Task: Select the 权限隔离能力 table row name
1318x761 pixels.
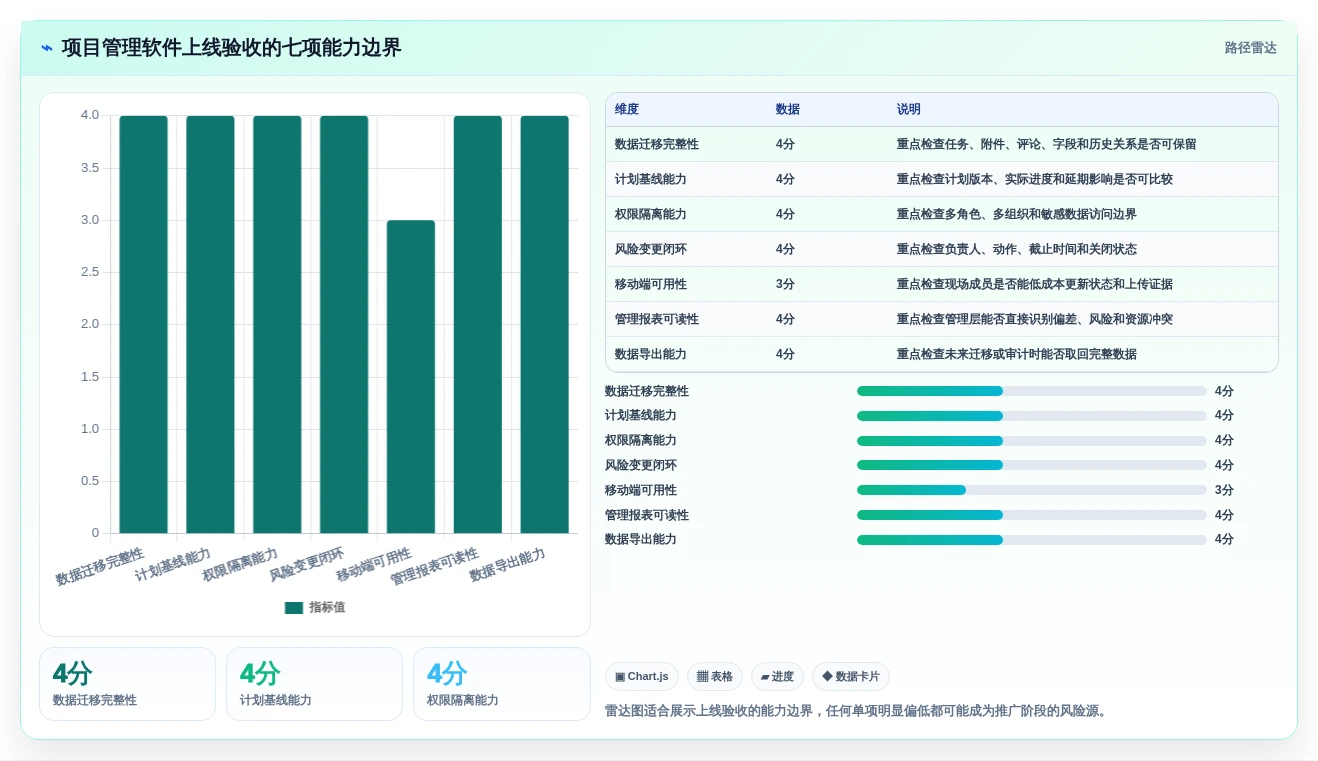Action: point(651,214)
